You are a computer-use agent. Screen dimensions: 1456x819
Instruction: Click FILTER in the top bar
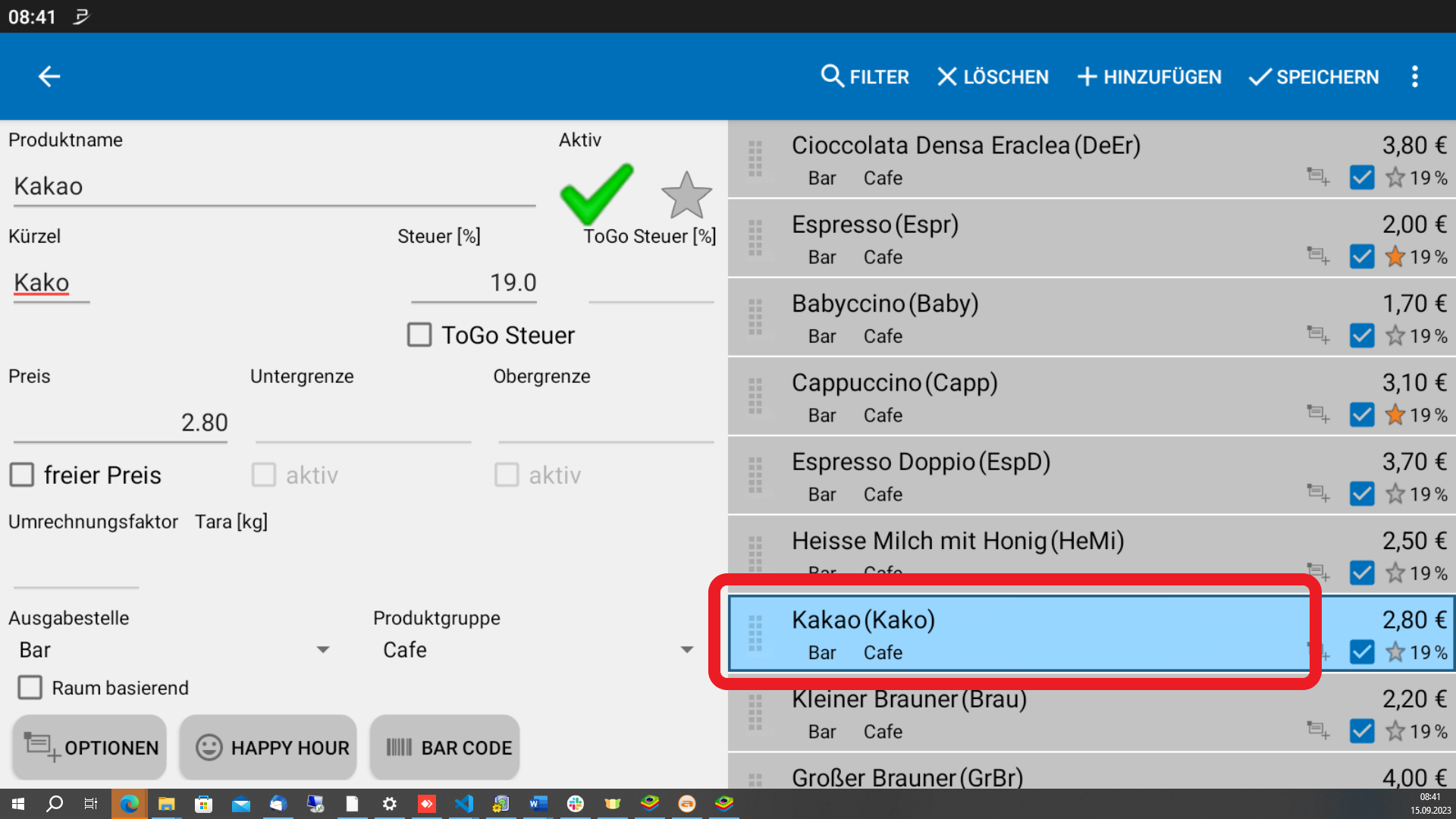point(864,77)
